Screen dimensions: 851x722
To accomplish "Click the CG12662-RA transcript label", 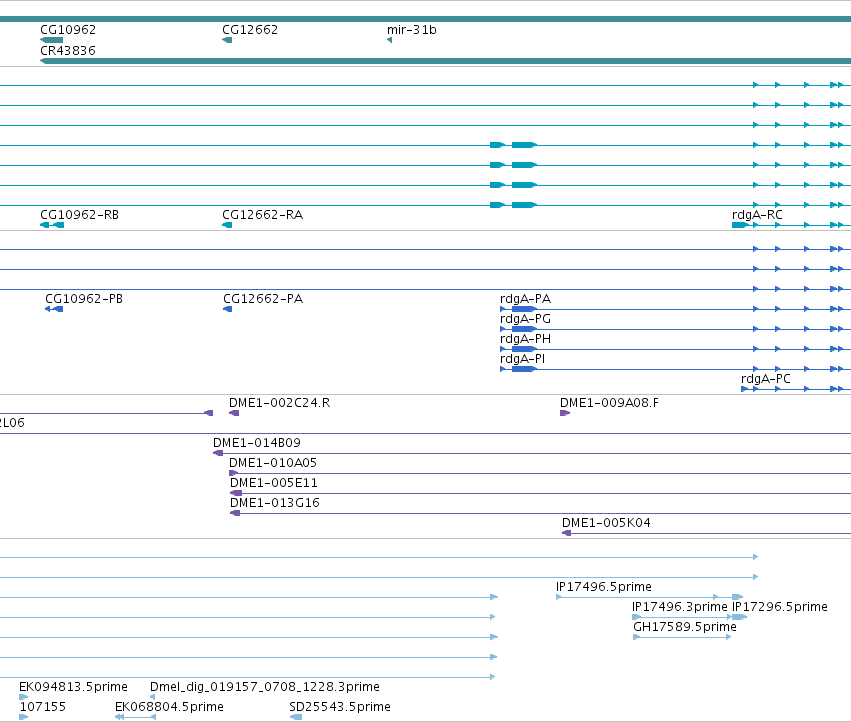I will click(x=263, y=215).
